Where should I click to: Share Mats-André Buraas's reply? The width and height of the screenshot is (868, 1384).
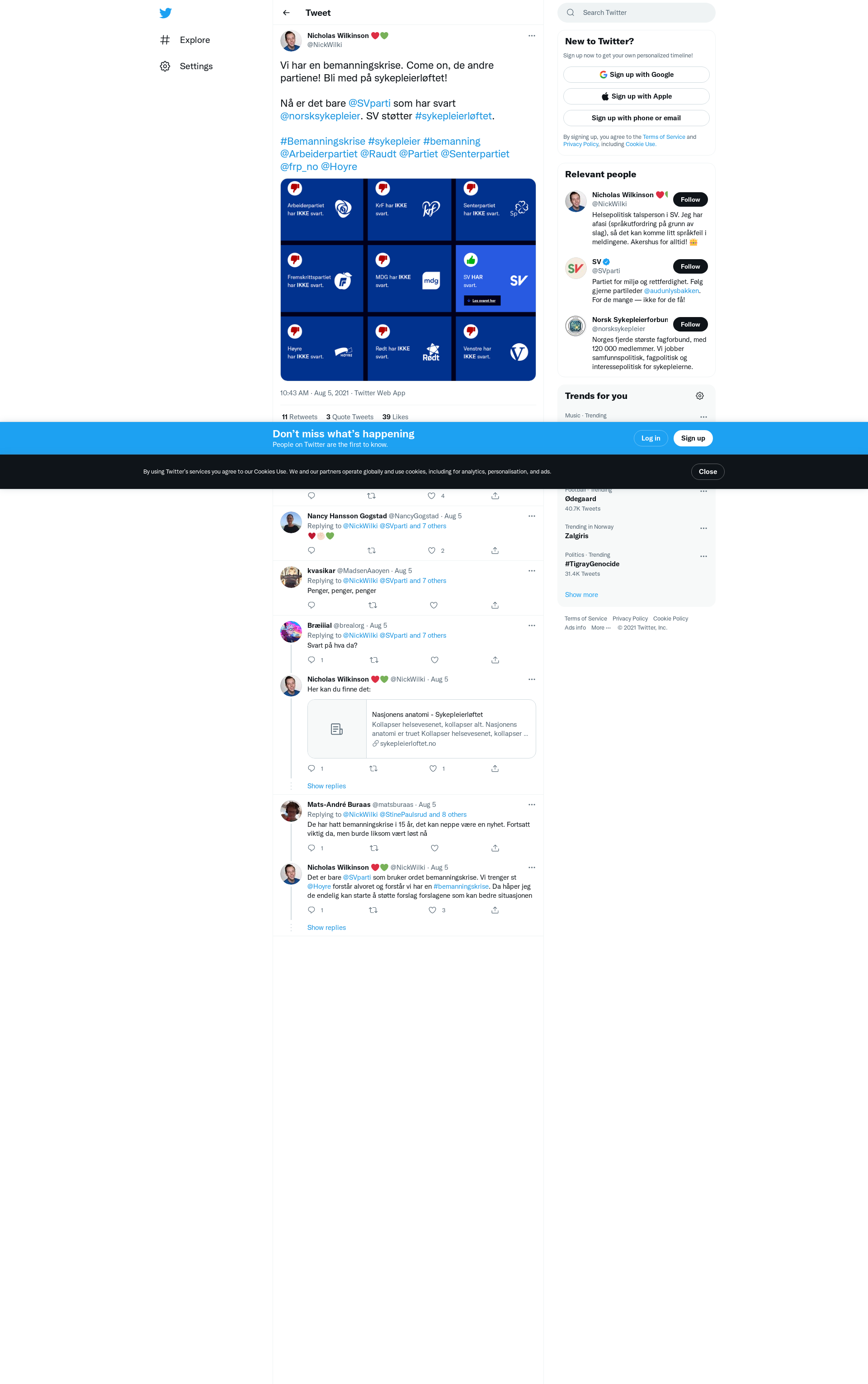tap(495, 848)
